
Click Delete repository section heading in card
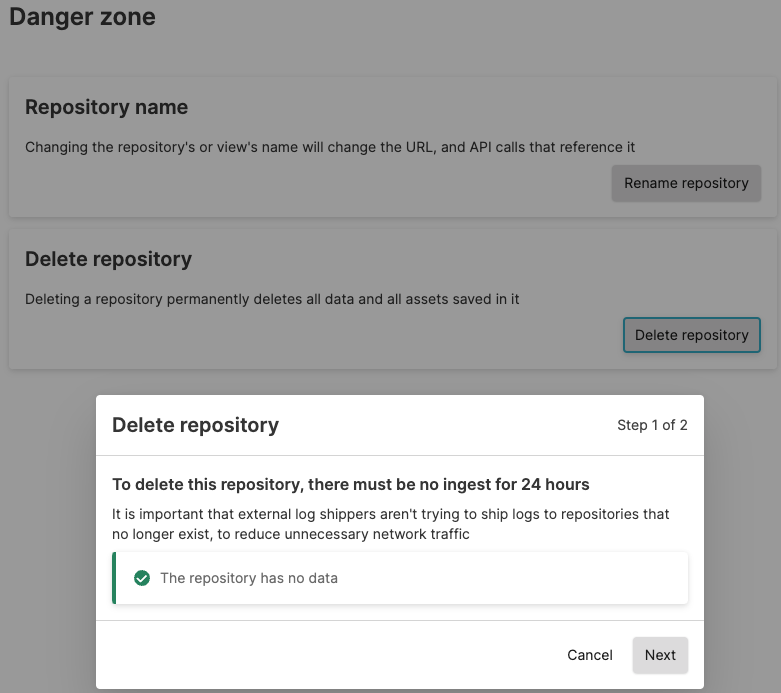108,259
